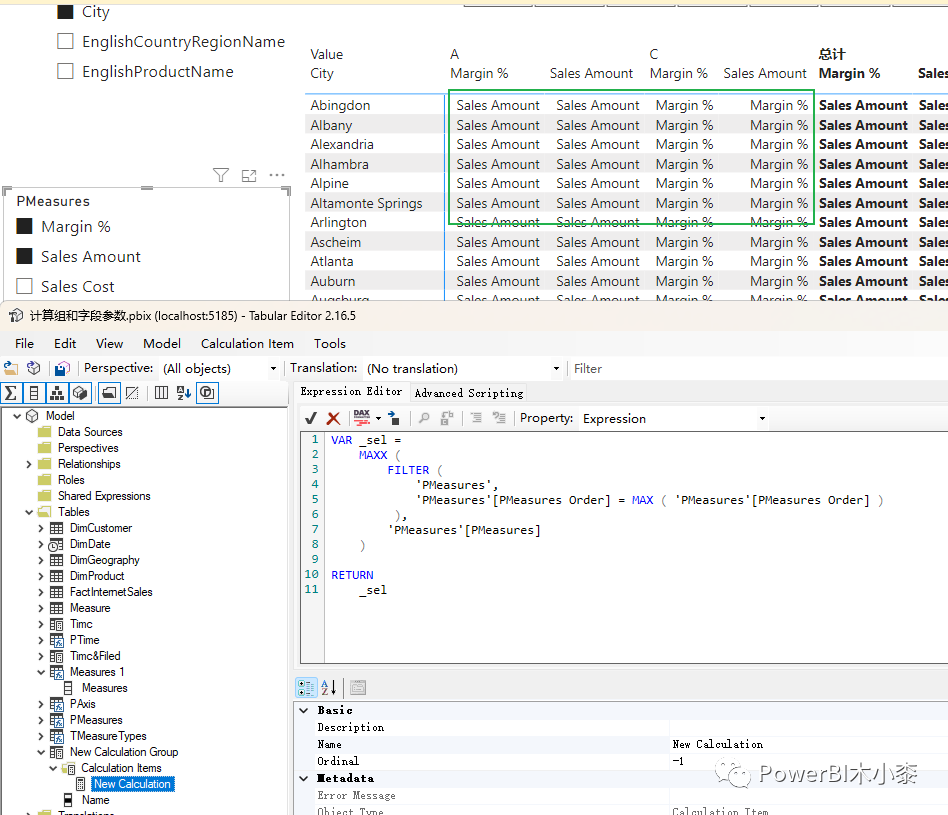The width and height of the screenshot is (948, 815).
Task: Sort properties alphabetically icon
Action: [x=329, y=687]
